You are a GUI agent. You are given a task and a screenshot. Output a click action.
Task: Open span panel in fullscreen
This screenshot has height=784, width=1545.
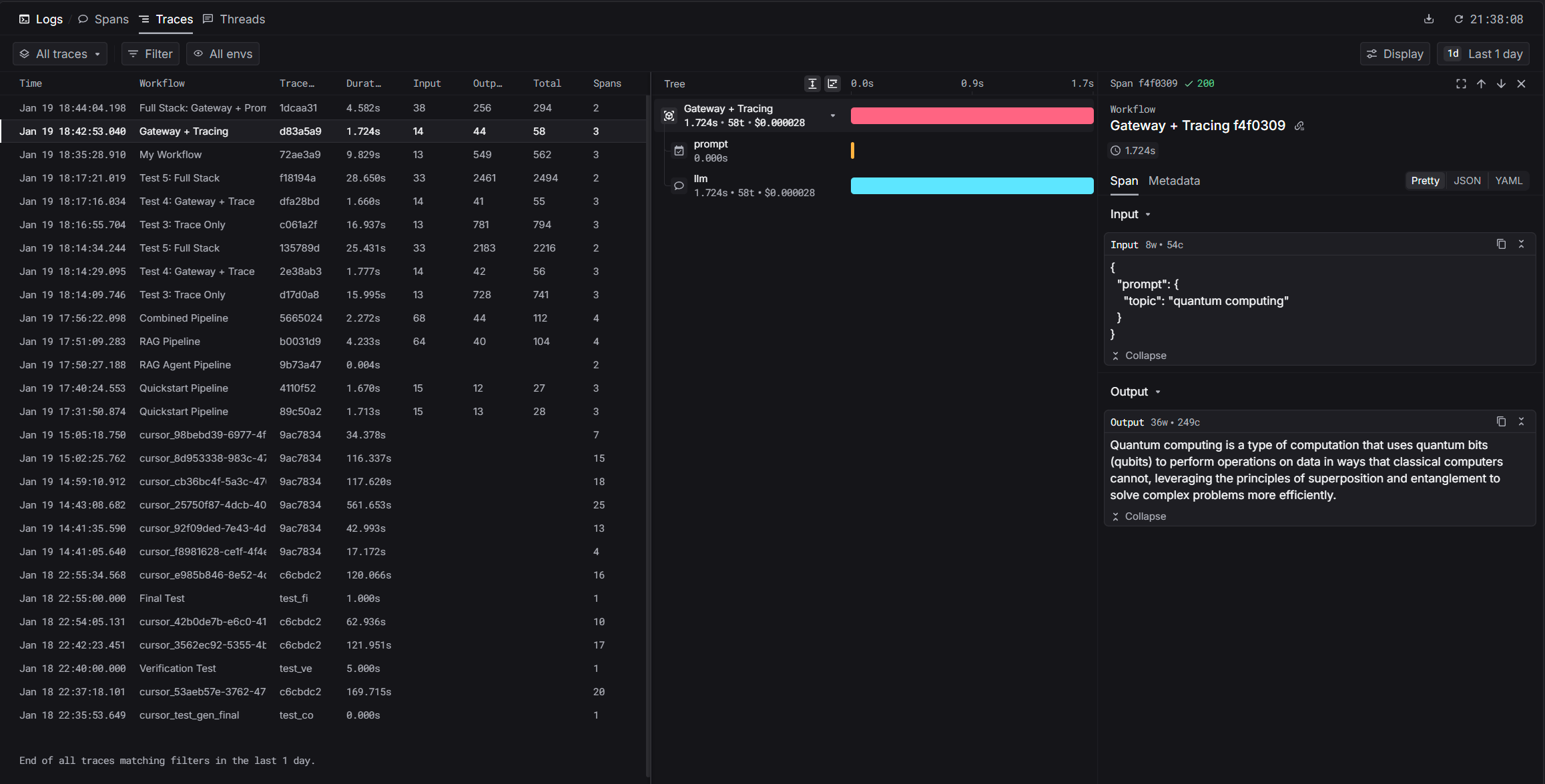[1461, 83]
